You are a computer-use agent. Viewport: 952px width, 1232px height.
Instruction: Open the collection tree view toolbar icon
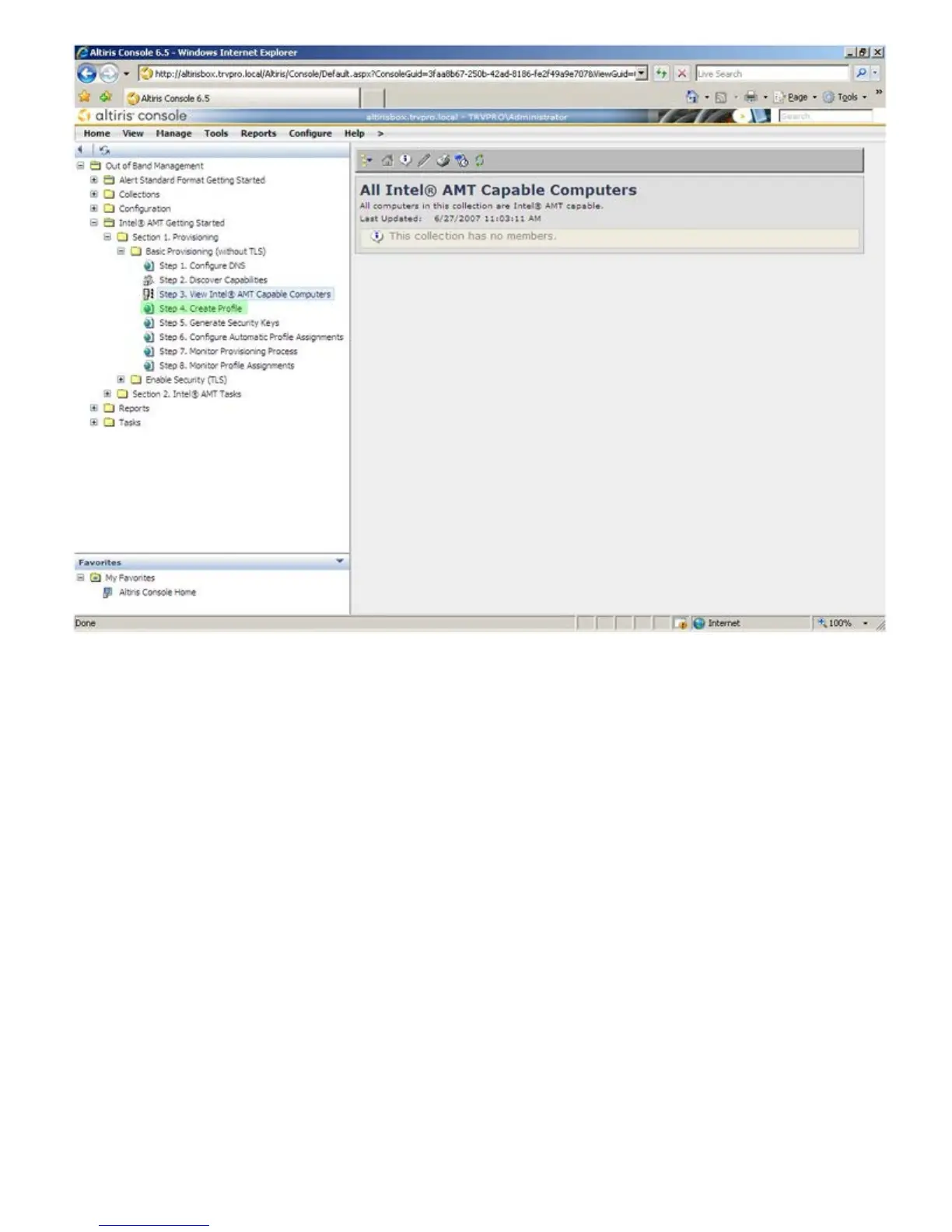pos(366,160)
